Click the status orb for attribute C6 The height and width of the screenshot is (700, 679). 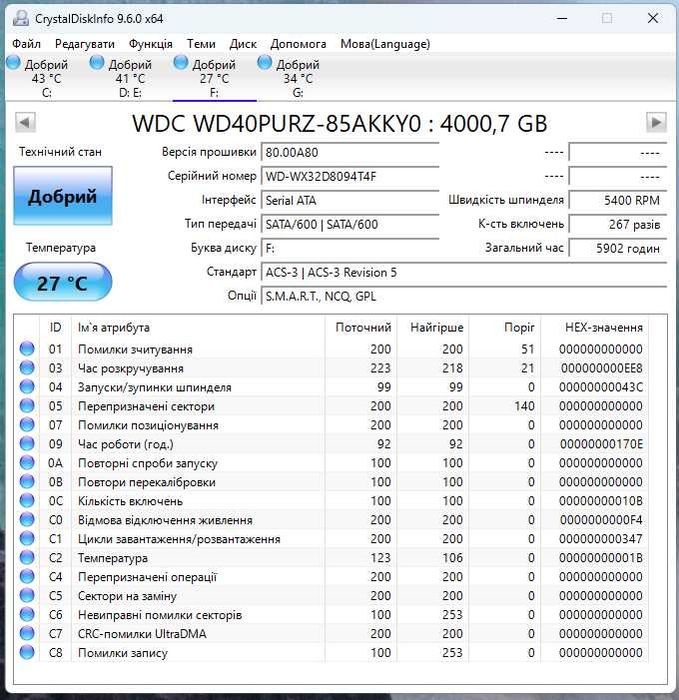point(27,614)
